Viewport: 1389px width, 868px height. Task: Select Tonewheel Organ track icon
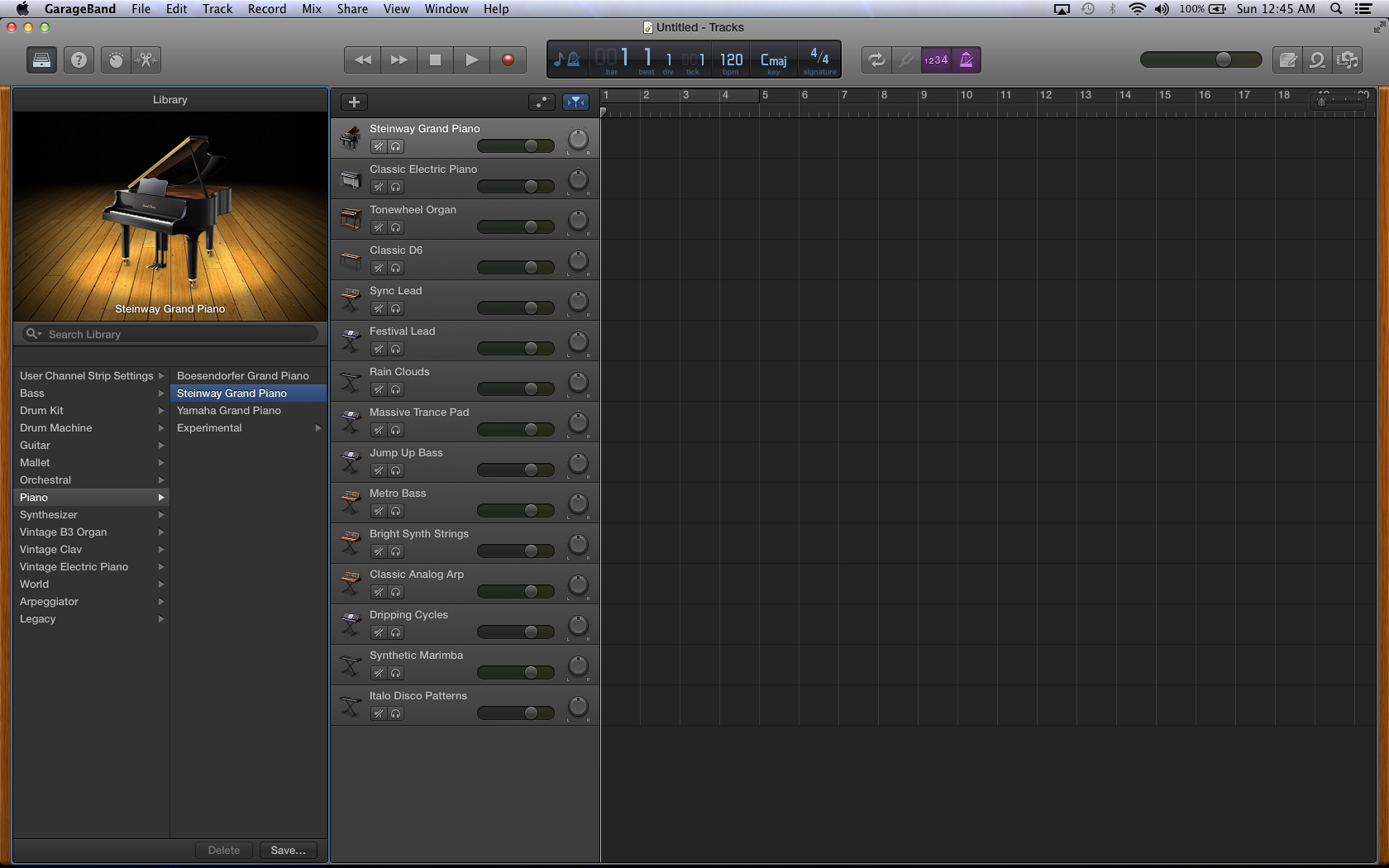pos(351,219)
